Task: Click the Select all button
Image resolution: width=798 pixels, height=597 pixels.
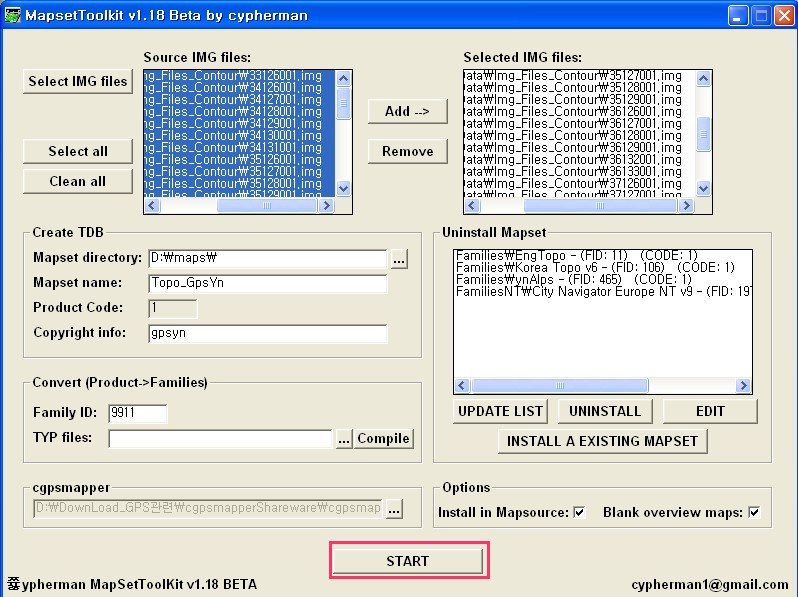Action: click(78, 151)
